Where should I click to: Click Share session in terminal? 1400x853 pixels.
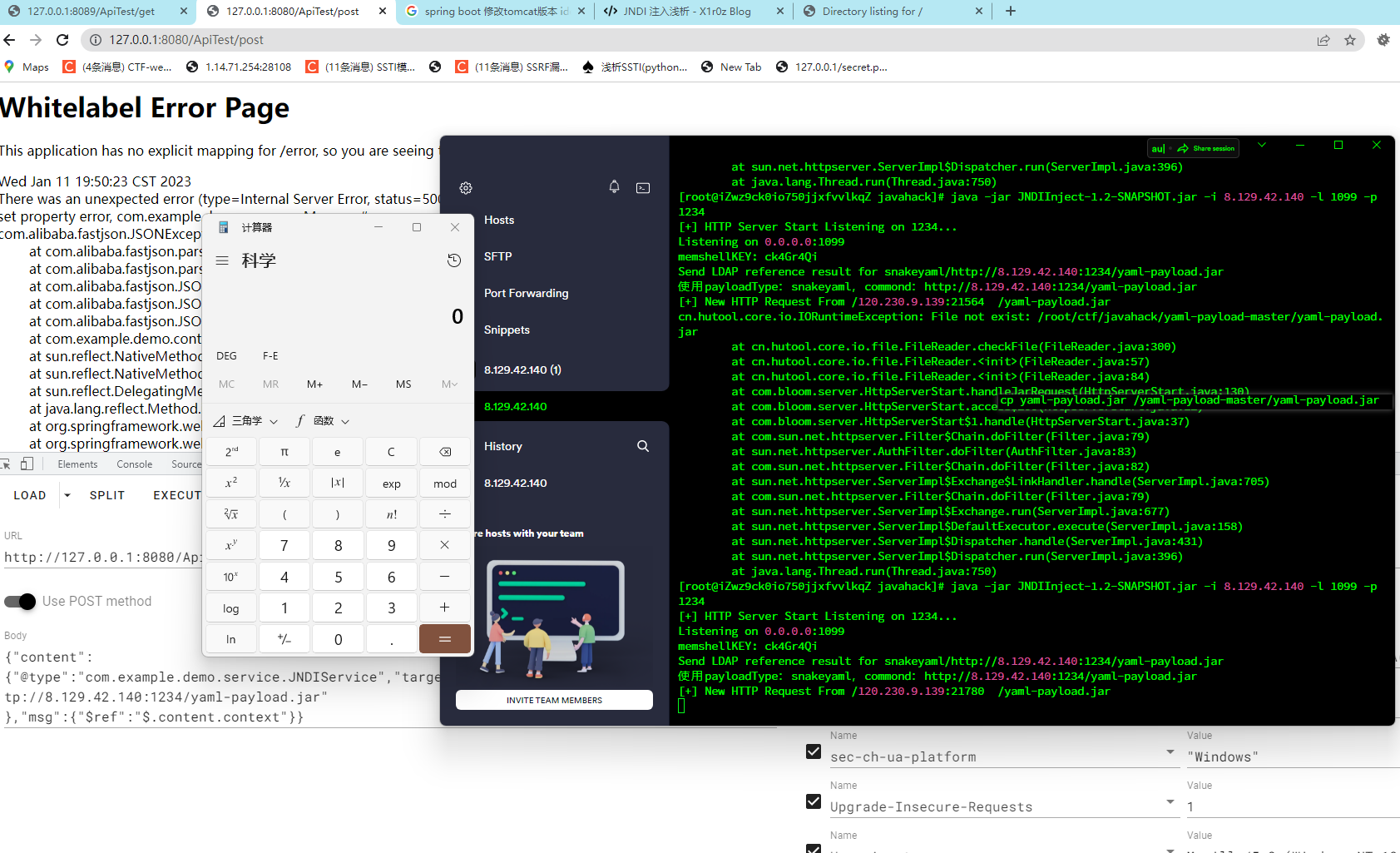(x=1206, y=148)
